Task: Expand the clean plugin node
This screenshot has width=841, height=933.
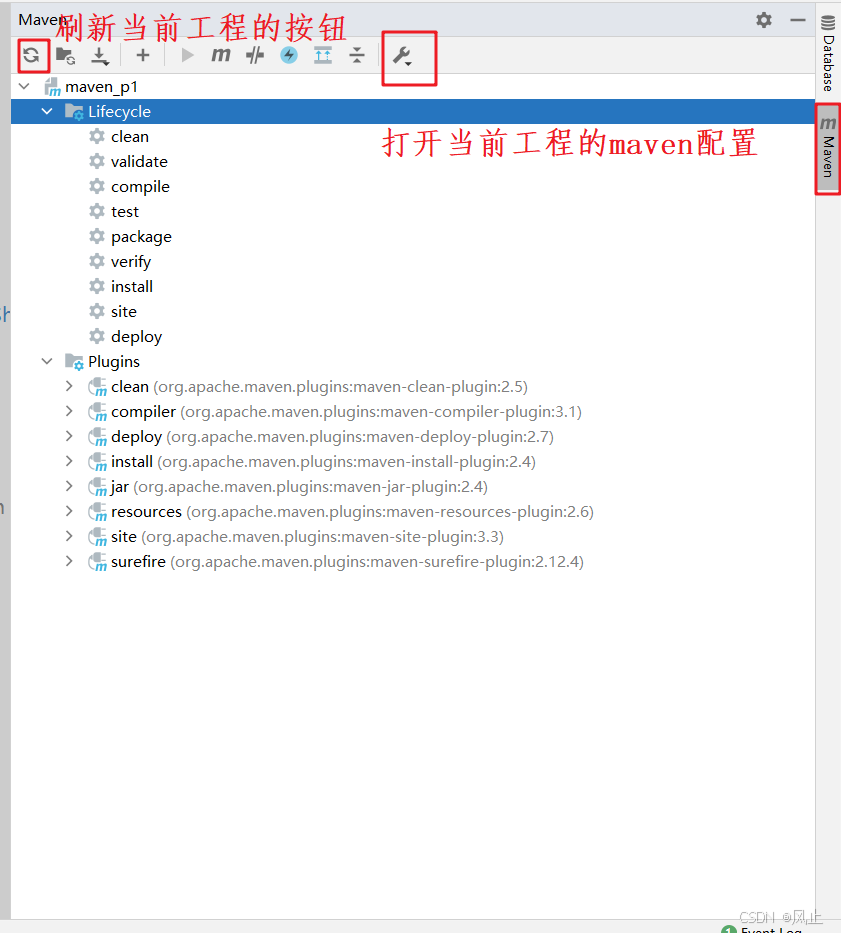Action: click(x=70, y=386)
